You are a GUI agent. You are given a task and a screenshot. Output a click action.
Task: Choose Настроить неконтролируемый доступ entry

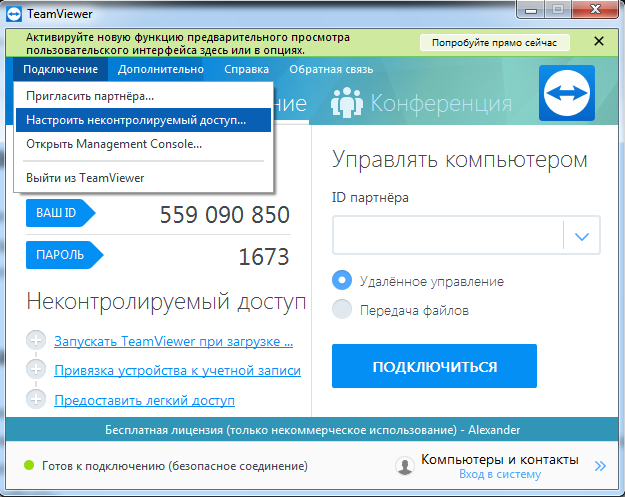coord(143,120)
